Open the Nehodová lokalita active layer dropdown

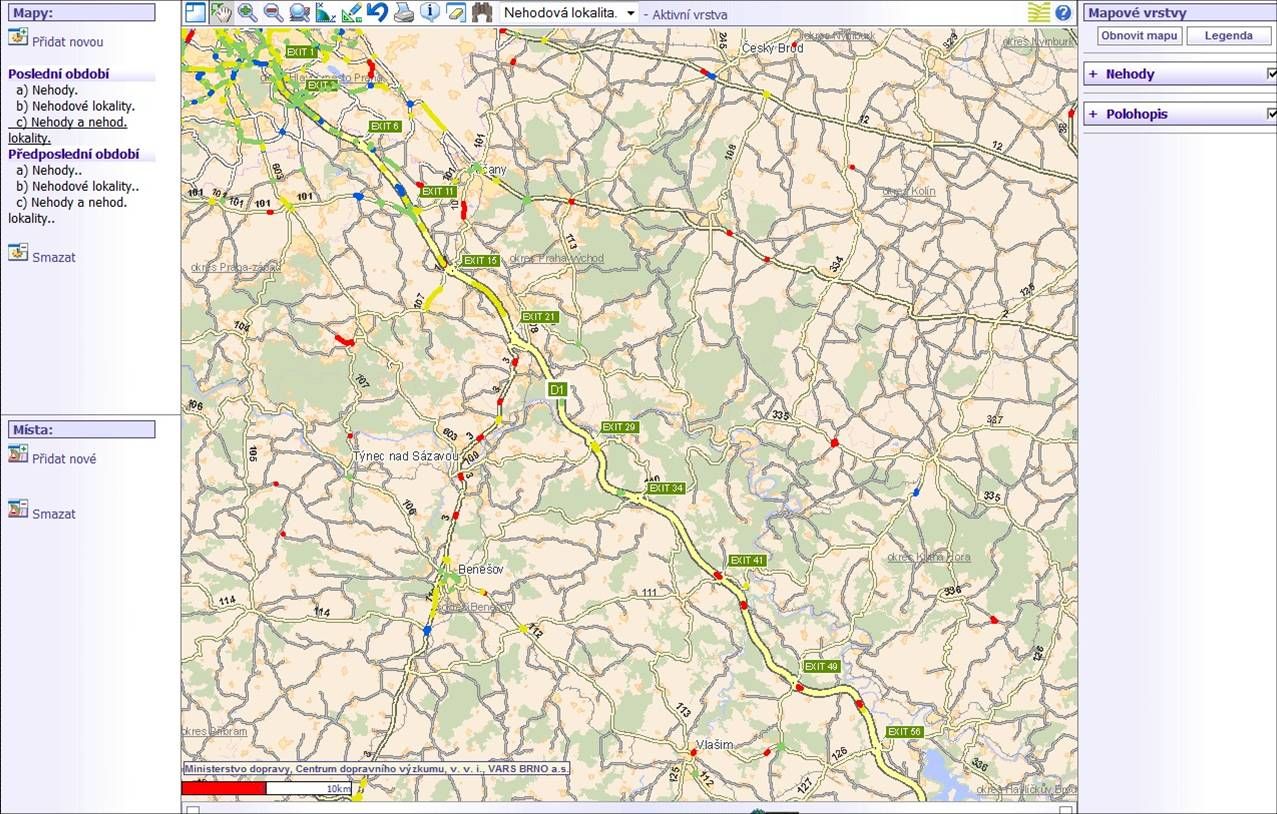569,13
